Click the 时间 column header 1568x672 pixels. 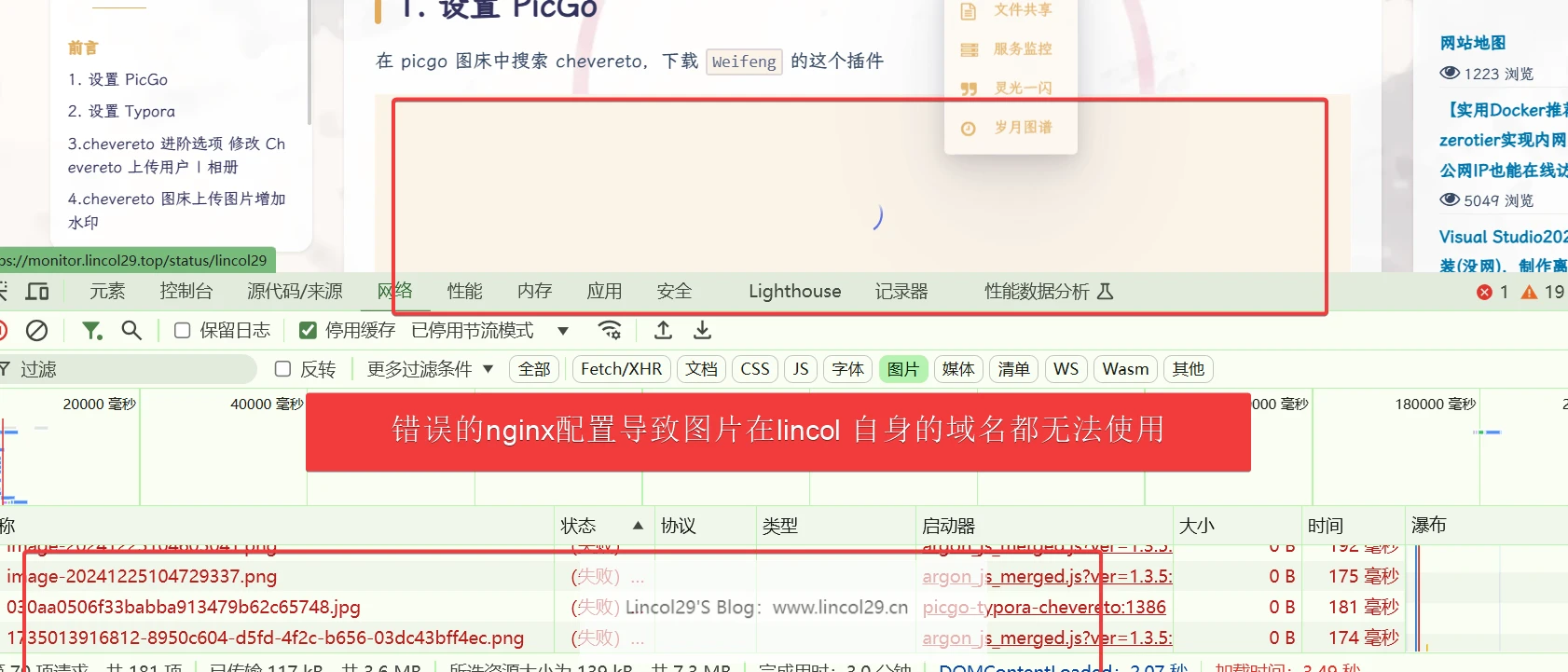tap(1326, 526)
